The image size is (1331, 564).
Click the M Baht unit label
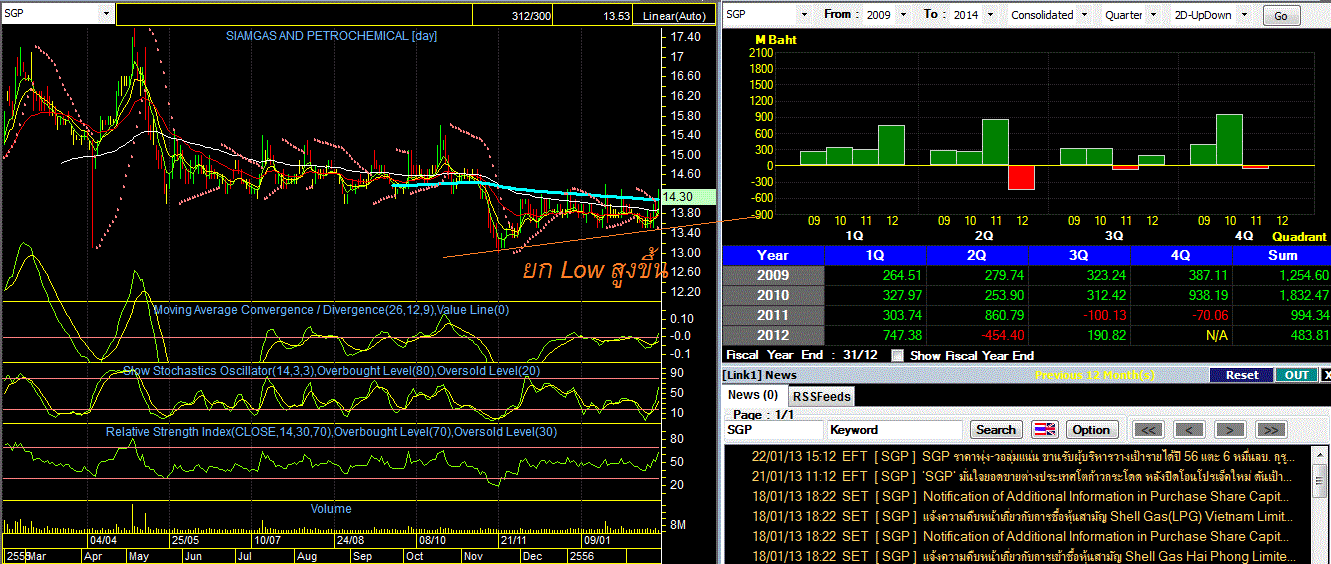tap(776, 40)
